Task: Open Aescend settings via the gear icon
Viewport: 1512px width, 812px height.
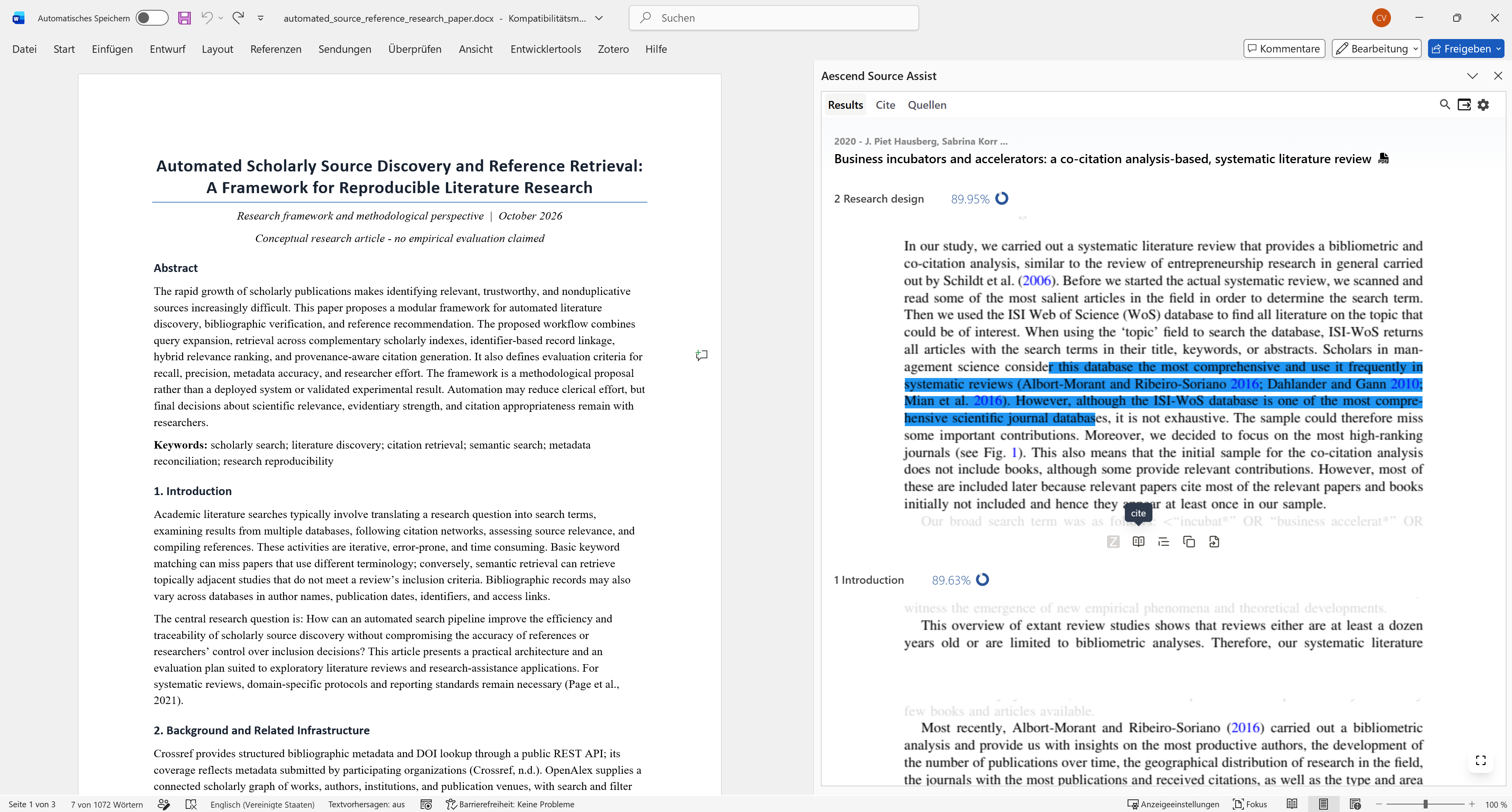Action: [1483, 104]
